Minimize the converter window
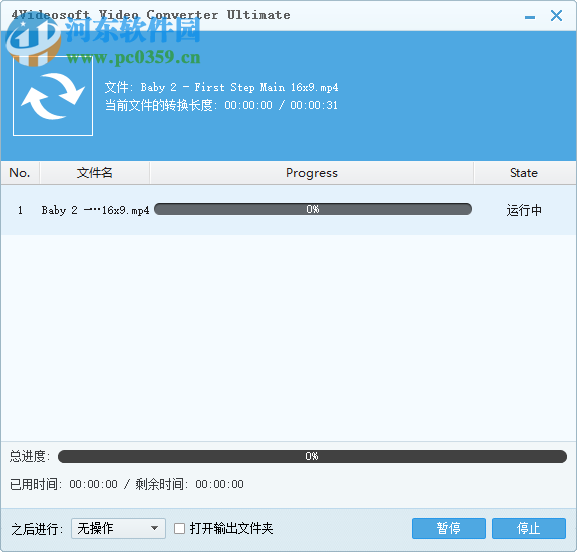 (530, 17)
